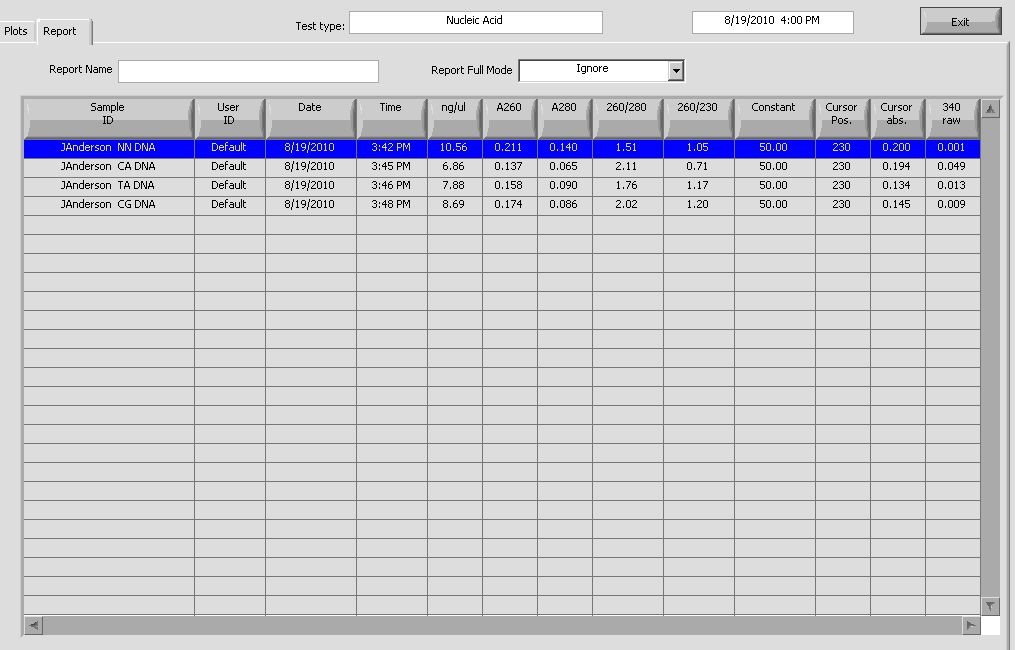1015x650 pixels.
Task: Click the Cursor Pos. column header
Action: (x=841, y=115)
